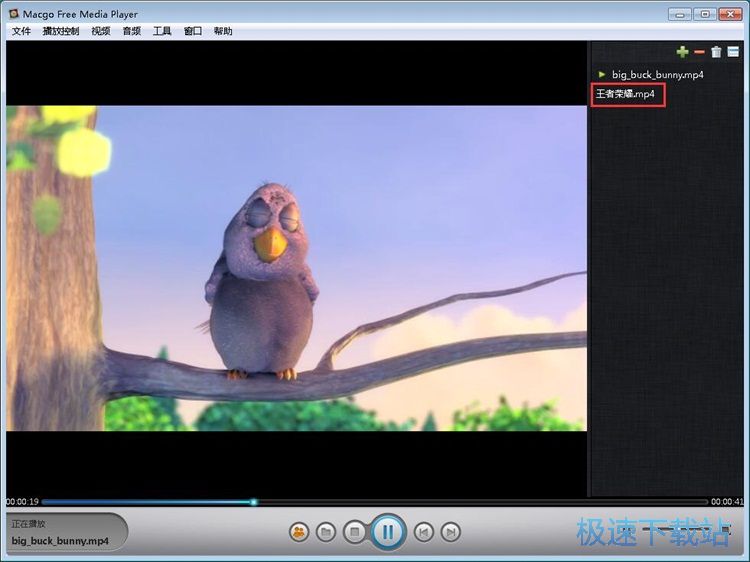
Task: Clear playlist with the trash can icon
Action: tap(716, 52)
